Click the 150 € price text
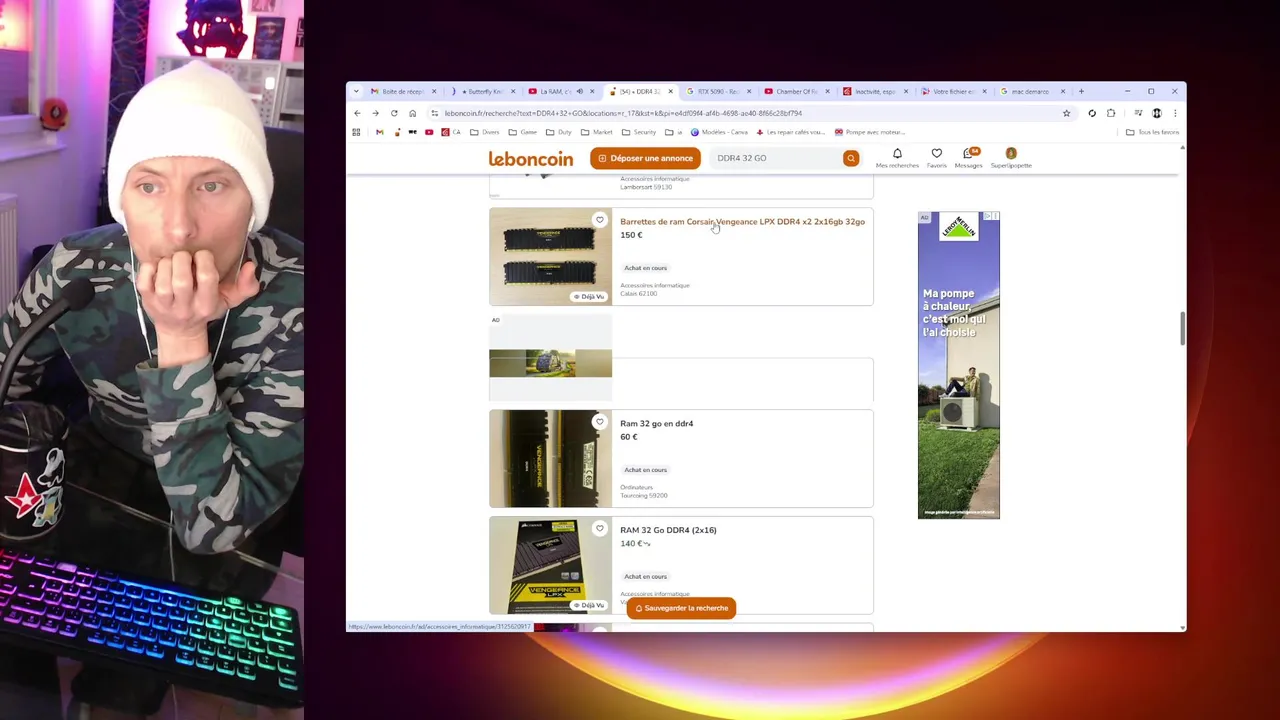This screenshot has width=1280, height=720. pos(631,235)
